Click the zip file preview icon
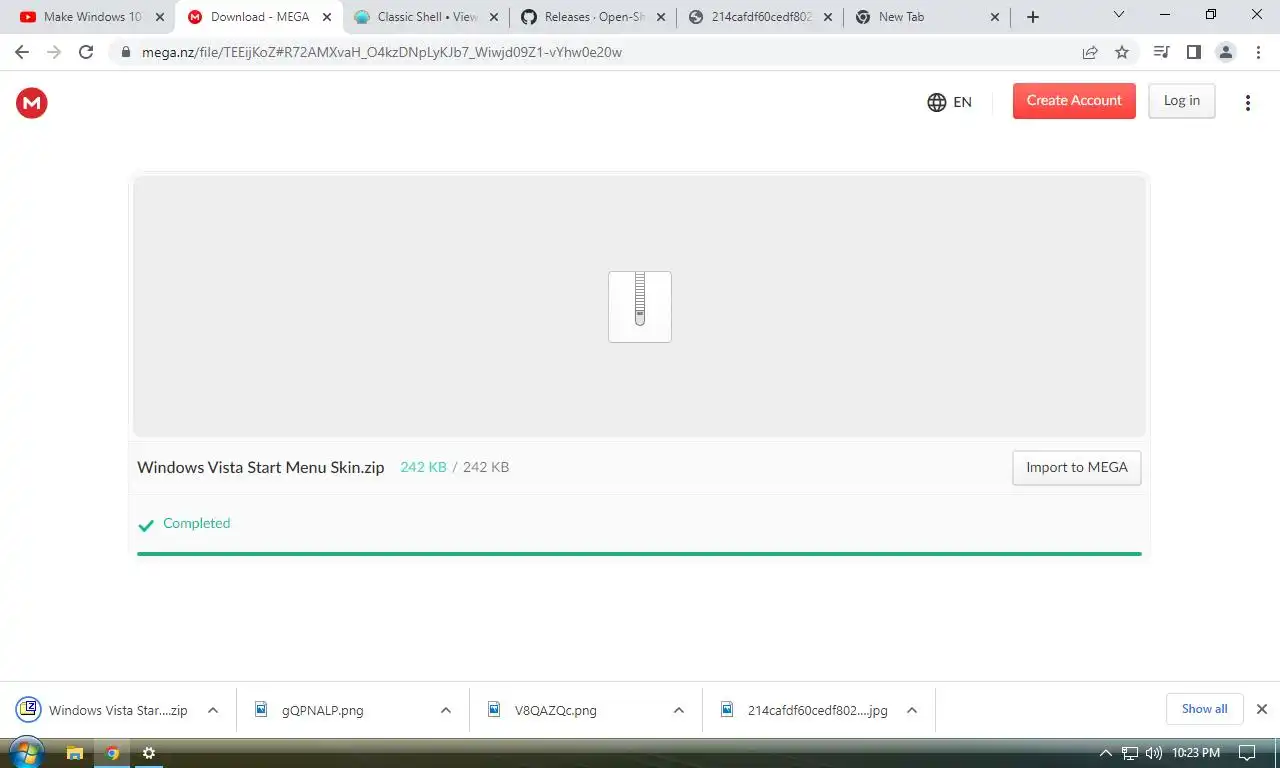1280x768 pixels. click(640, 307)
